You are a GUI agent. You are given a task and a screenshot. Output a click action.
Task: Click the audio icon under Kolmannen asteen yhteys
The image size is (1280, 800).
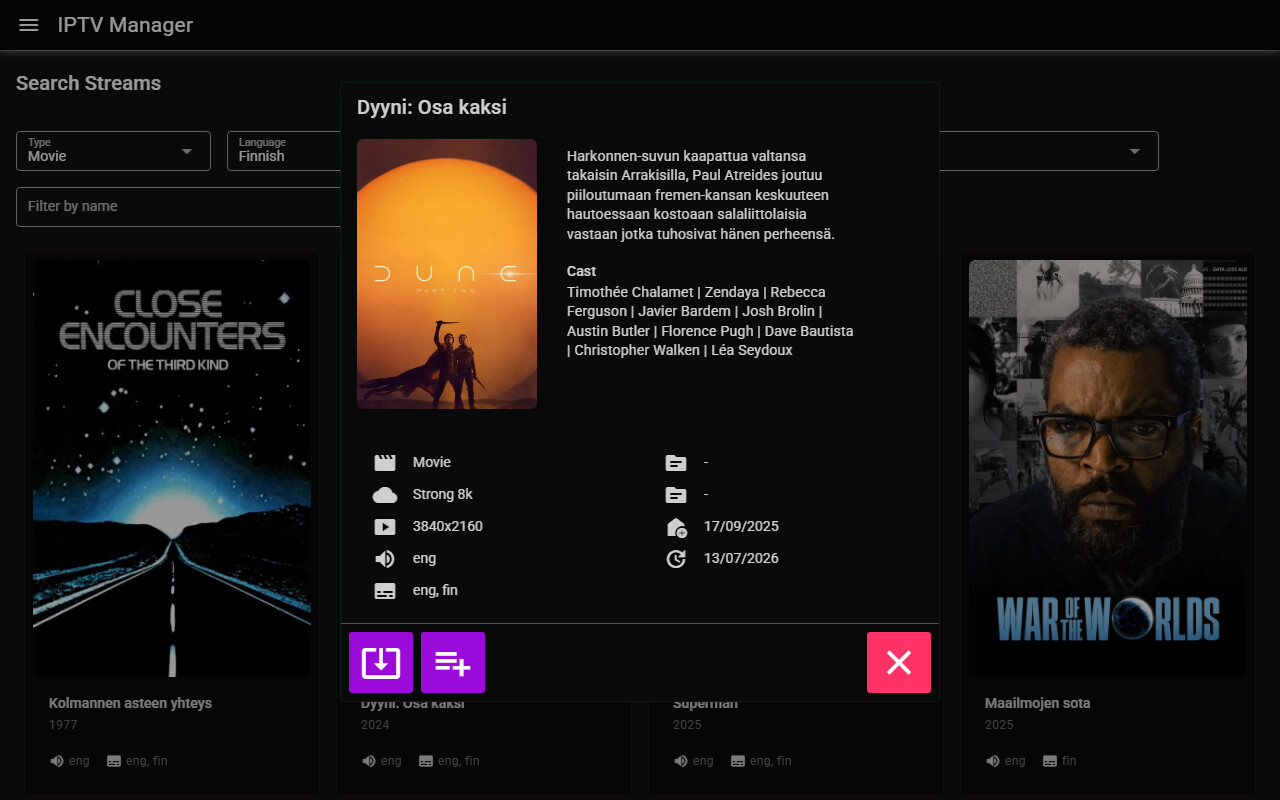[x=57, y=761]
